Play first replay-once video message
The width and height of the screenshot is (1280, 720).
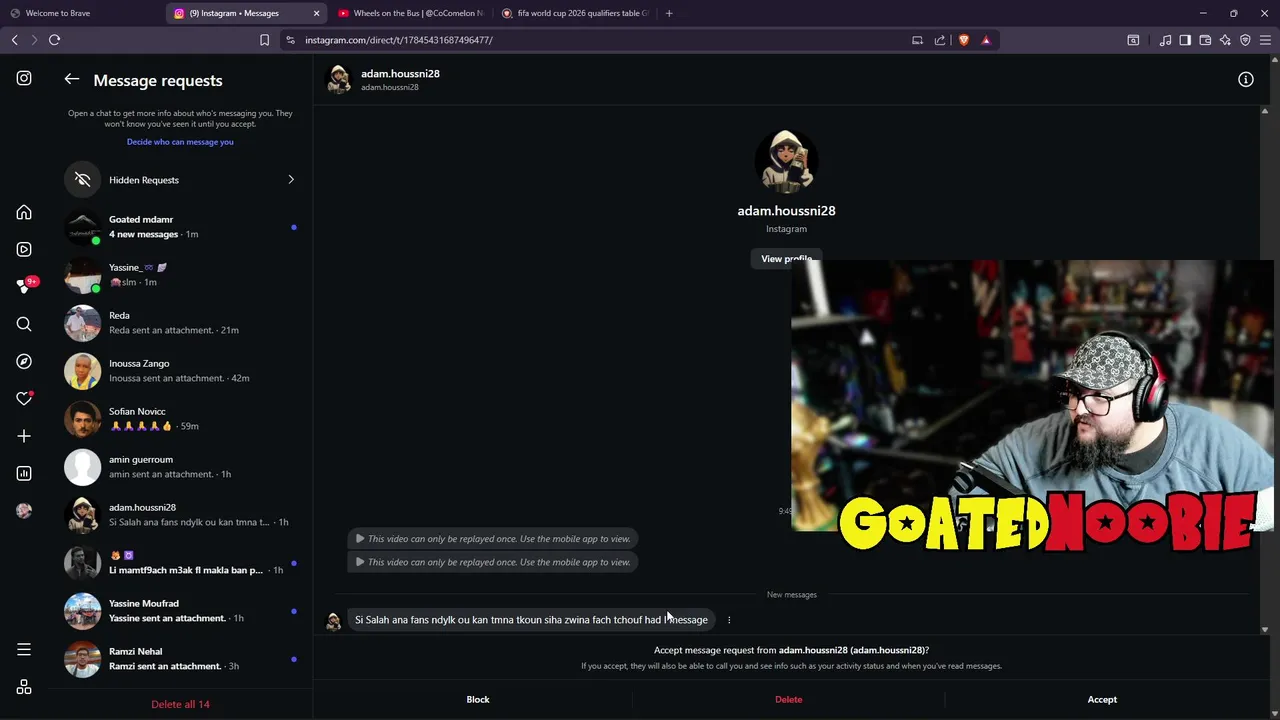coord(493,539)
